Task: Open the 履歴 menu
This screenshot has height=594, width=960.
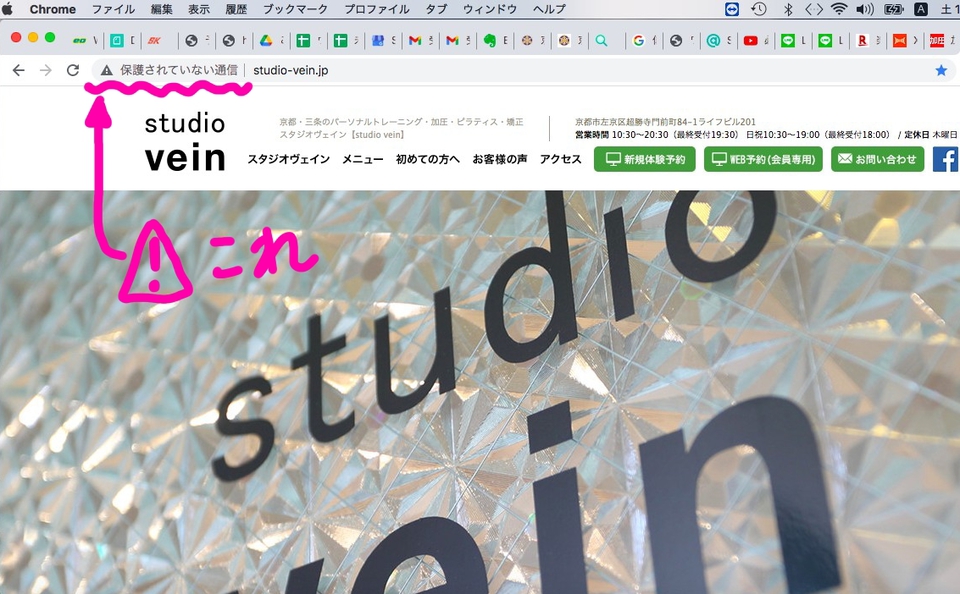Action: coord(236,9)
